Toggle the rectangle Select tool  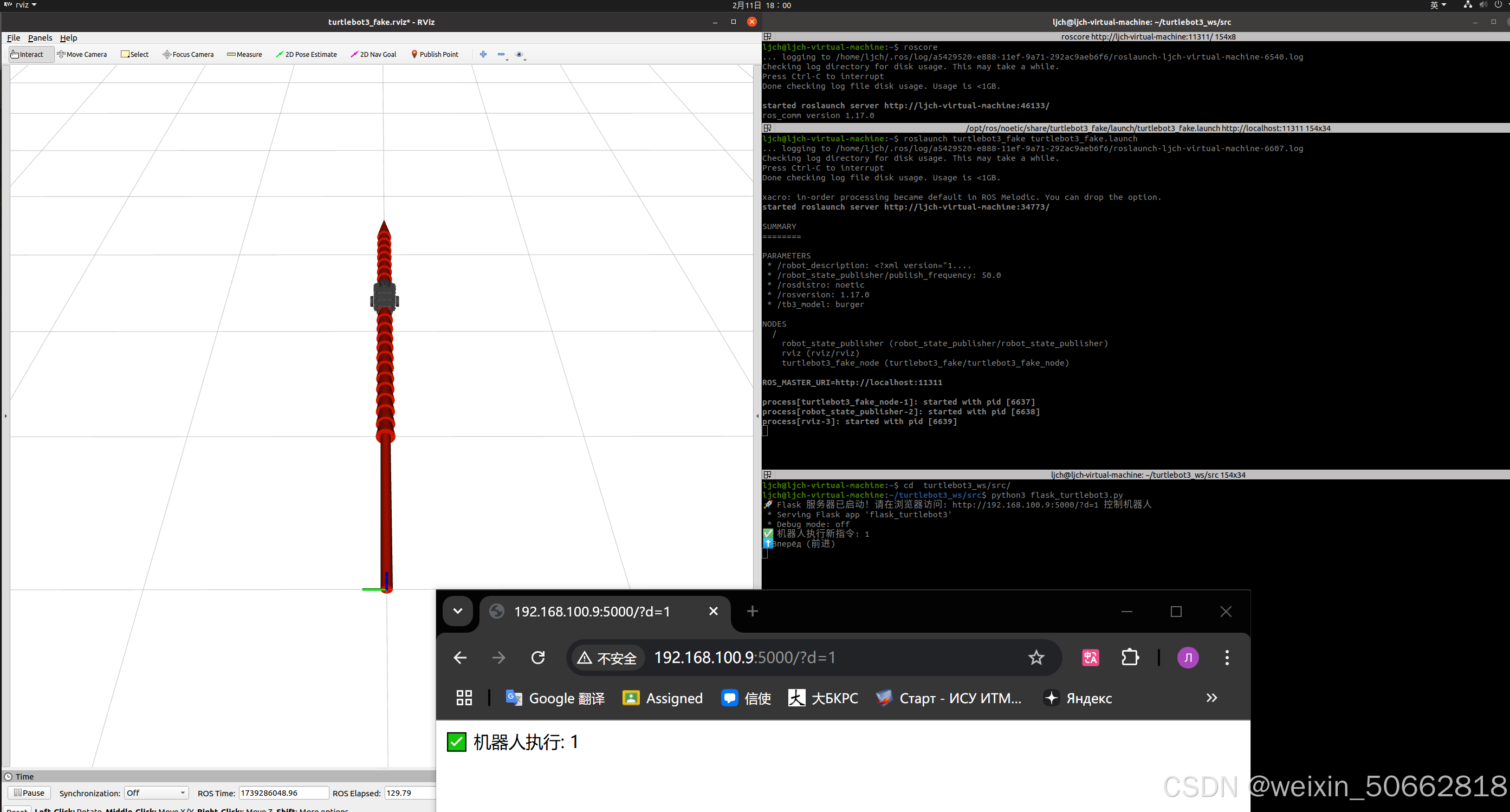(134, 55)
